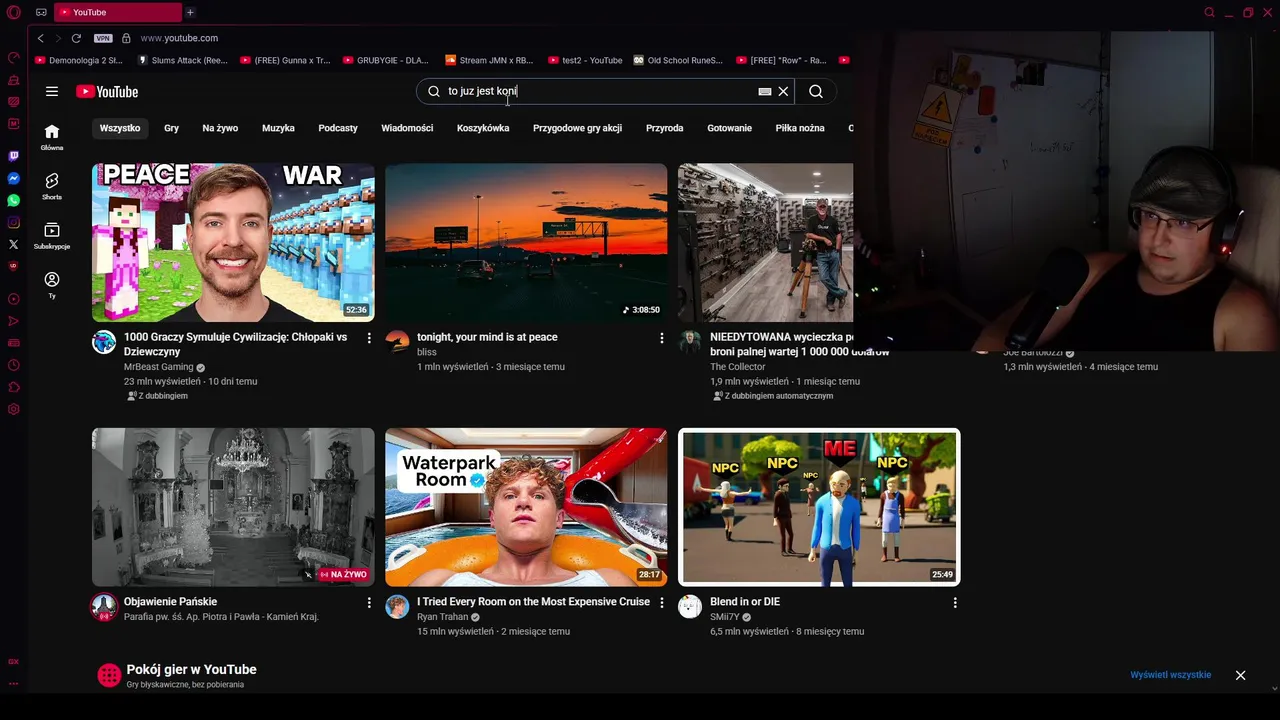The width and height of the screenshot is (1280, 720).
Task: Open X (Twitter) from the sidebar
Action: pyautogui.click(x=14, y=244)
